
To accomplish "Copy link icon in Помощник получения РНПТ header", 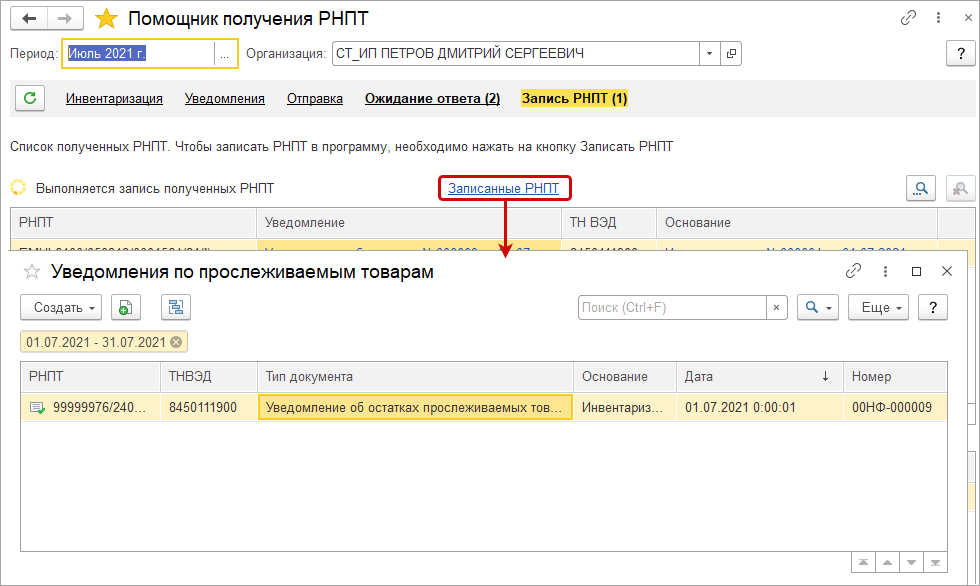I will [908, 18].
